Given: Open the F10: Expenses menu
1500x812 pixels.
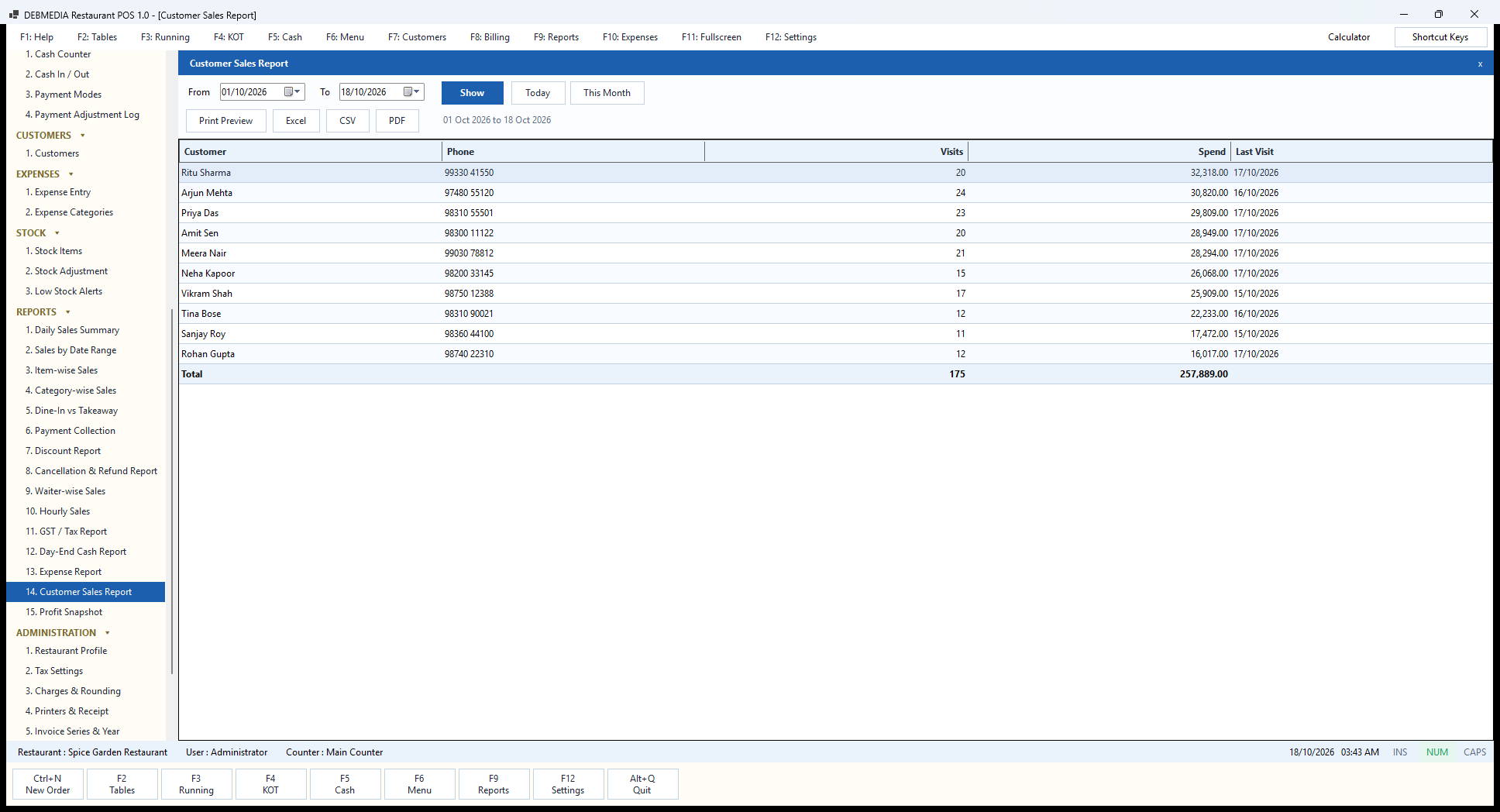Looking at the screenshot, I should coord(630,37).
